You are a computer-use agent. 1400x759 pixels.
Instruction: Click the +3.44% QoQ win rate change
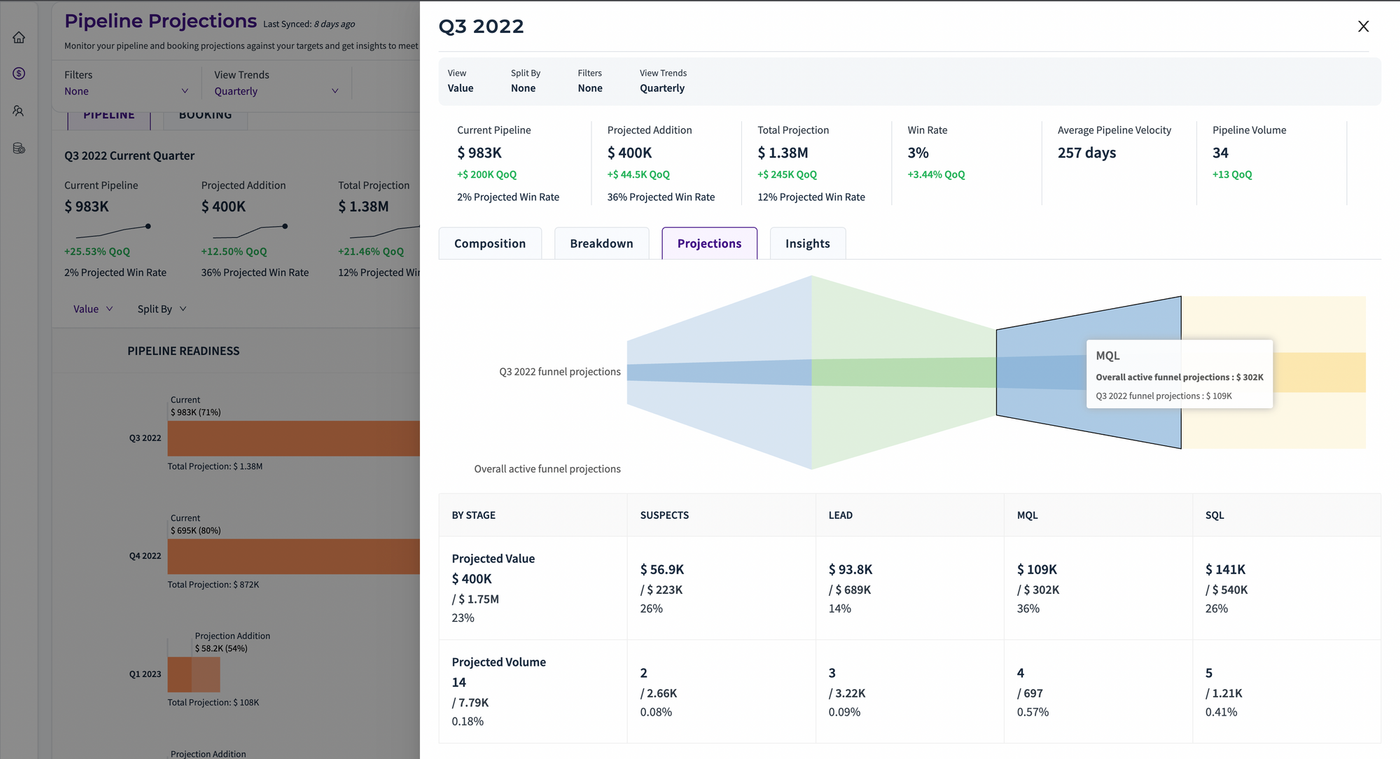coord(936,174)
